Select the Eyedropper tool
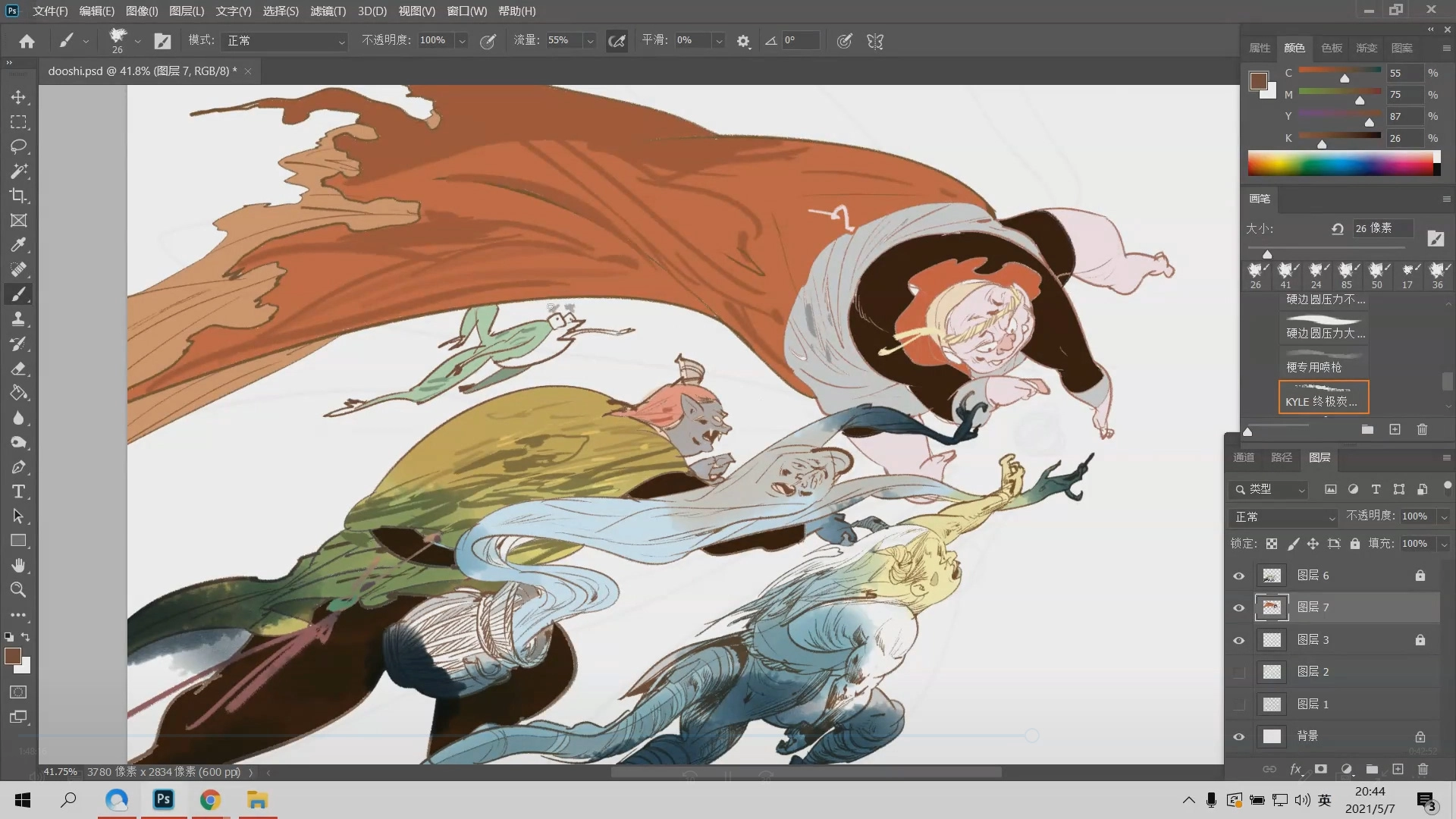 pos(19,245)
